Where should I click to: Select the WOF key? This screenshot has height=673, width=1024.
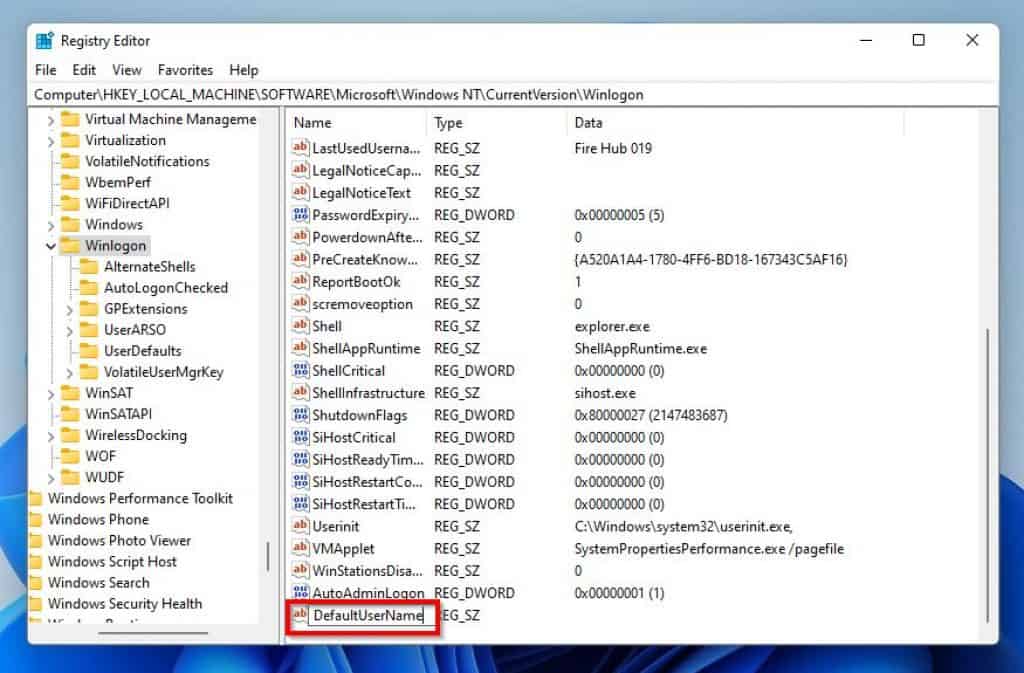pos(101,456)
